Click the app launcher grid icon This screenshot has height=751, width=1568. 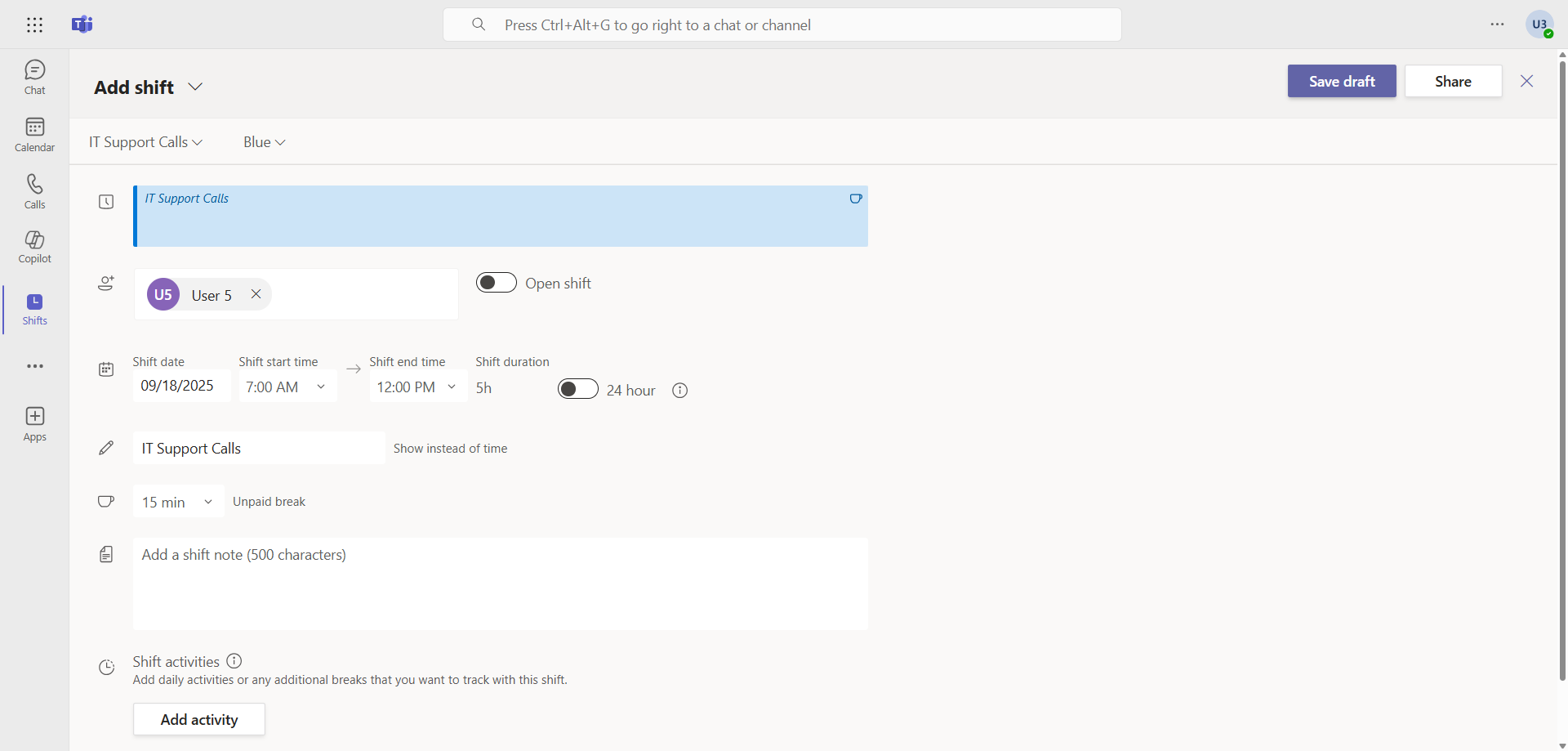(x=34, y=25)
